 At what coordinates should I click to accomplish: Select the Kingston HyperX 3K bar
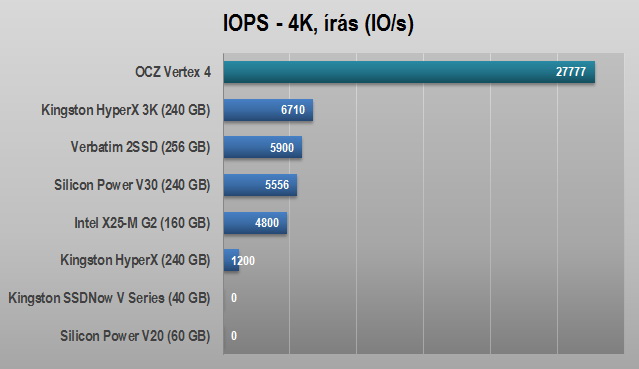[268, 110]
